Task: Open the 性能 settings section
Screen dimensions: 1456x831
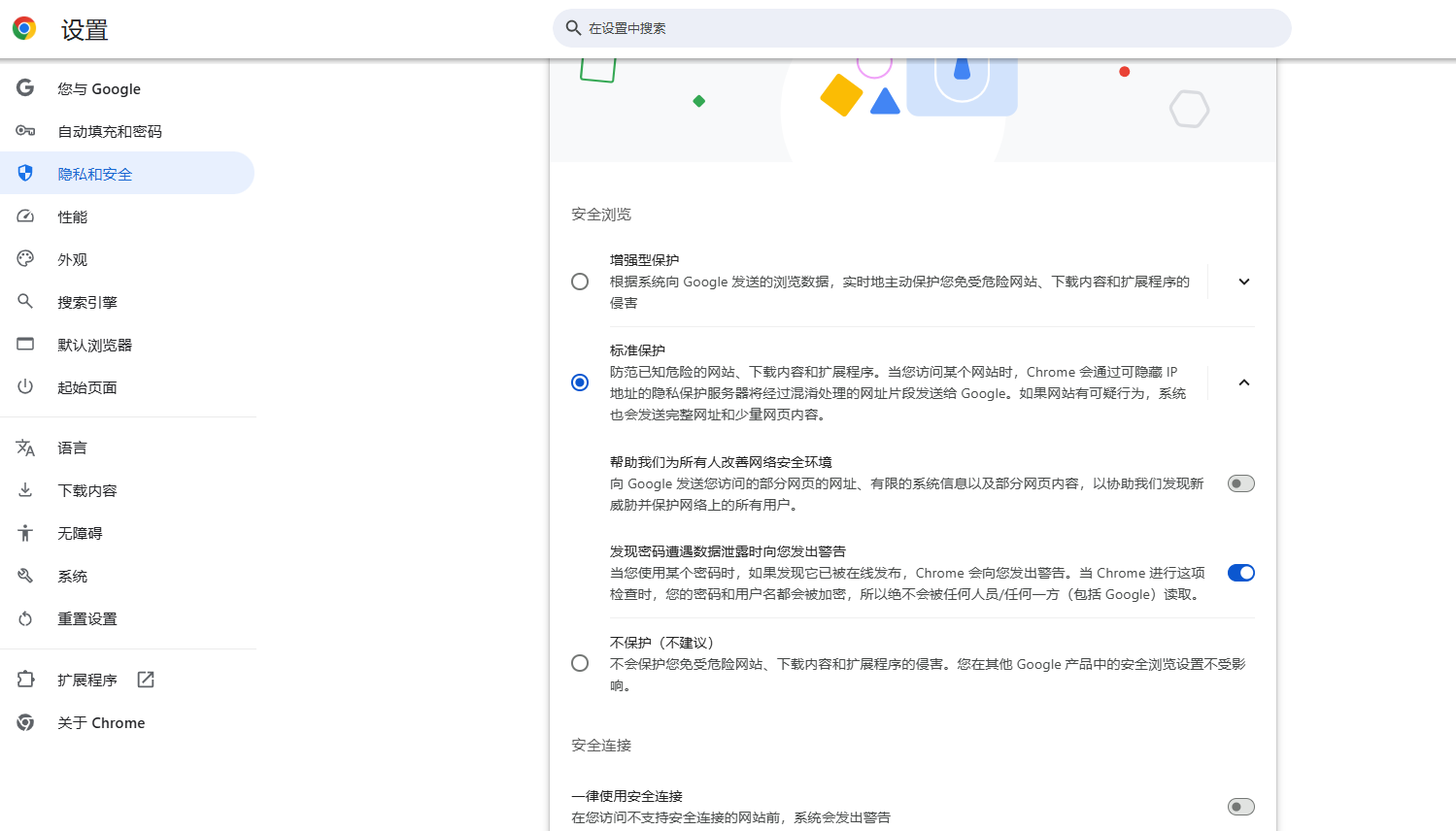Action: point(127,216)
